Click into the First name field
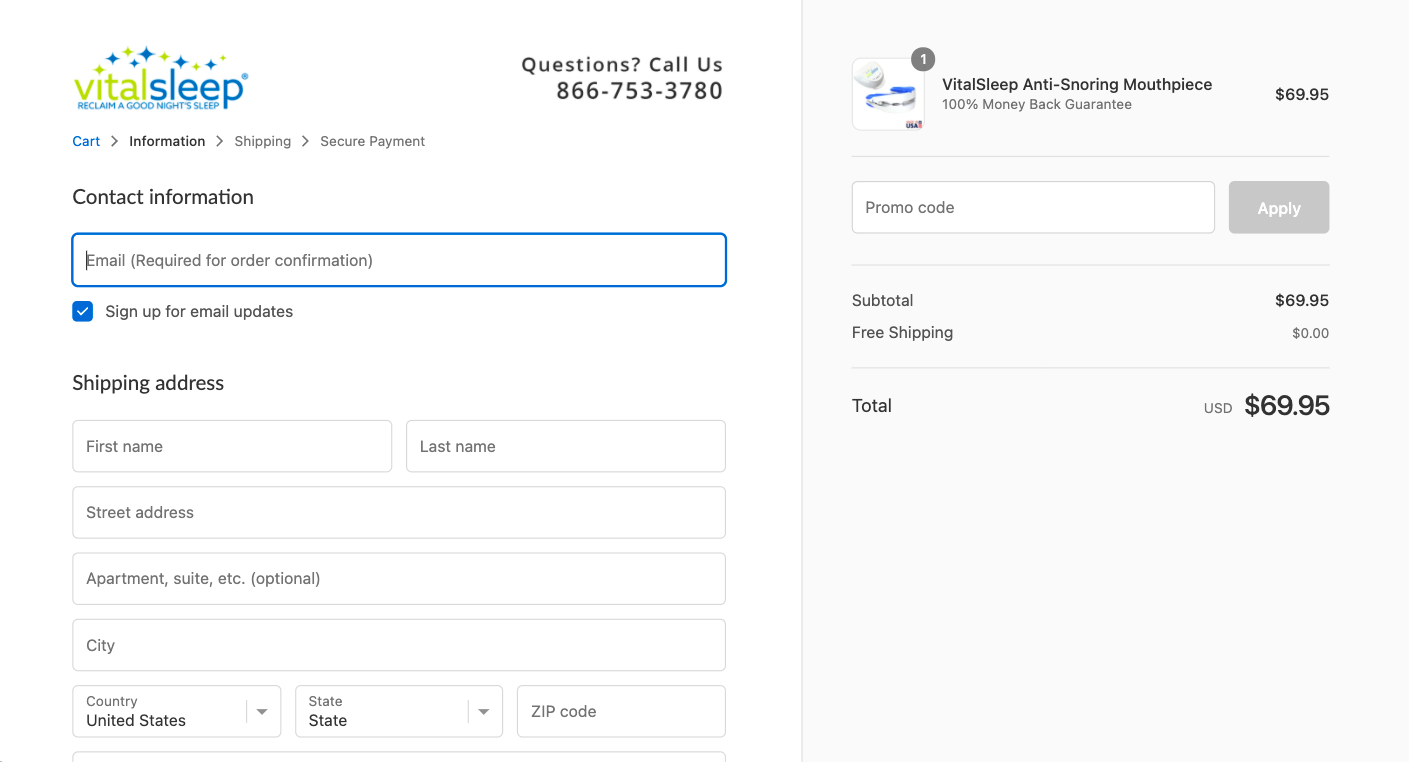Image resolution: width=1409 pixels, height=762 pixels. [x=232, y=446]
